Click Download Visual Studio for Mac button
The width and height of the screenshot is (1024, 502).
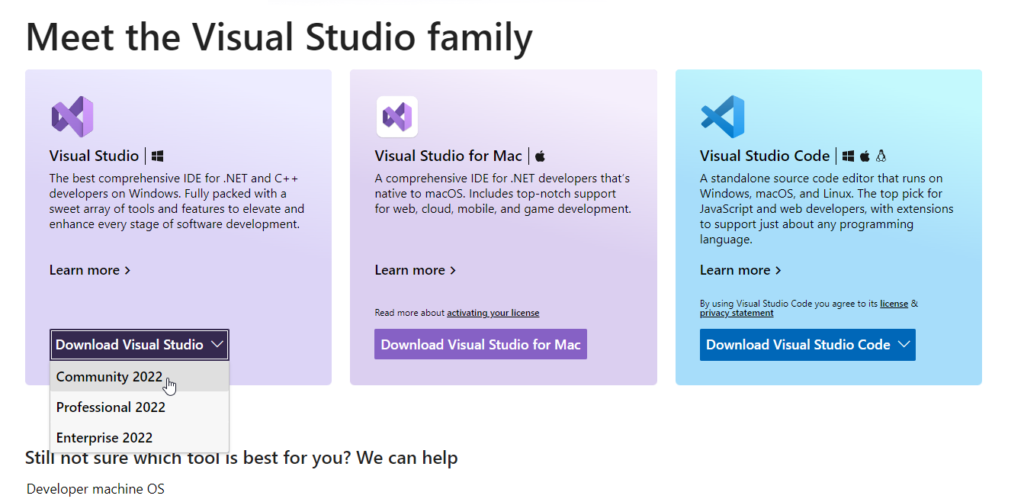pyautogui.click(x=481, y=344)
